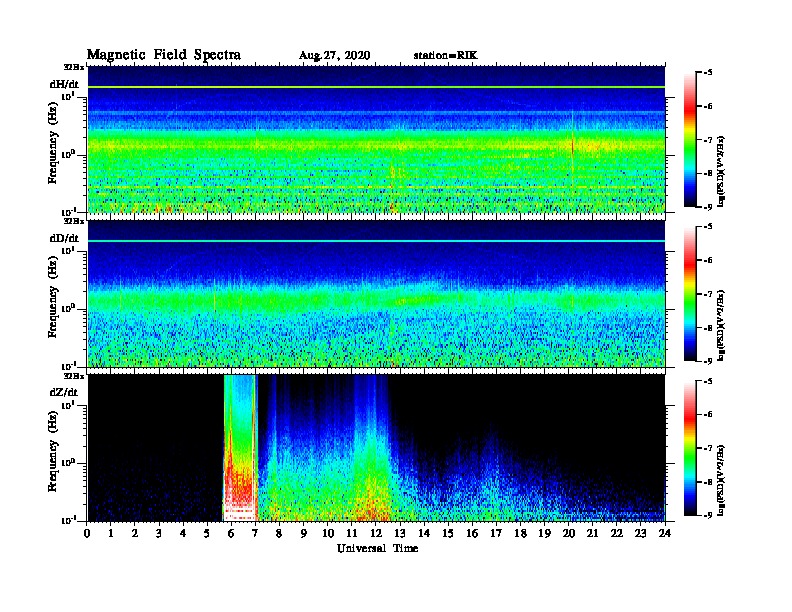Screen dimensions: 792x612
Task: Click hour tick label "5" on time axis
Action: 207,533
